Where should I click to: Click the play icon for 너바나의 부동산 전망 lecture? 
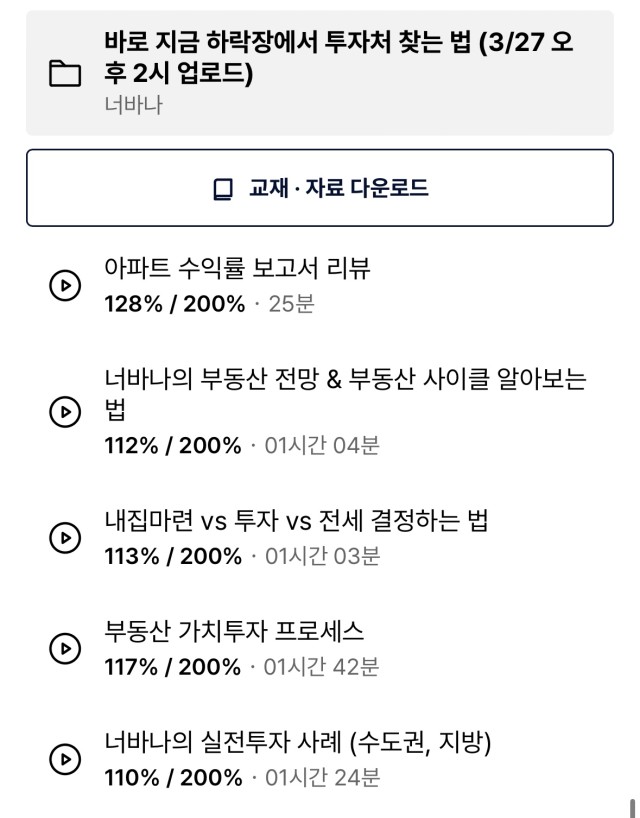tap(65, 412)
